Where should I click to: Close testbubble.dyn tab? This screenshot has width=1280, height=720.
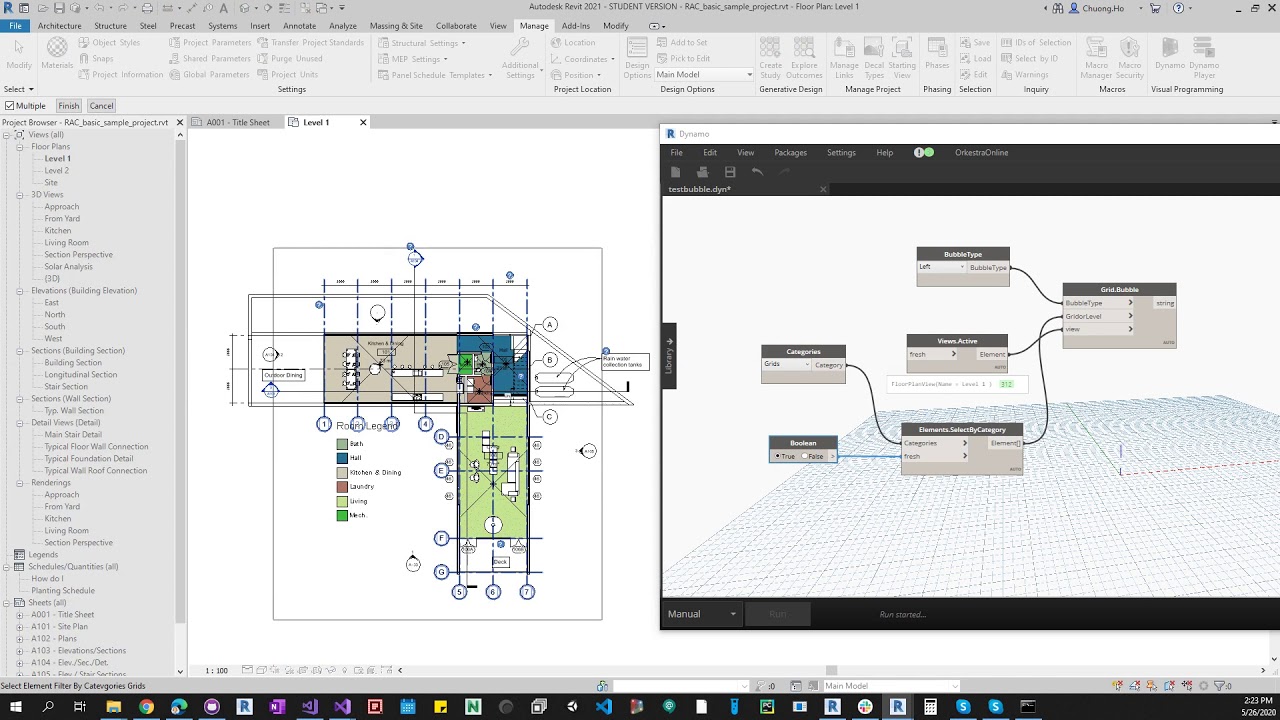click(823, 189)
